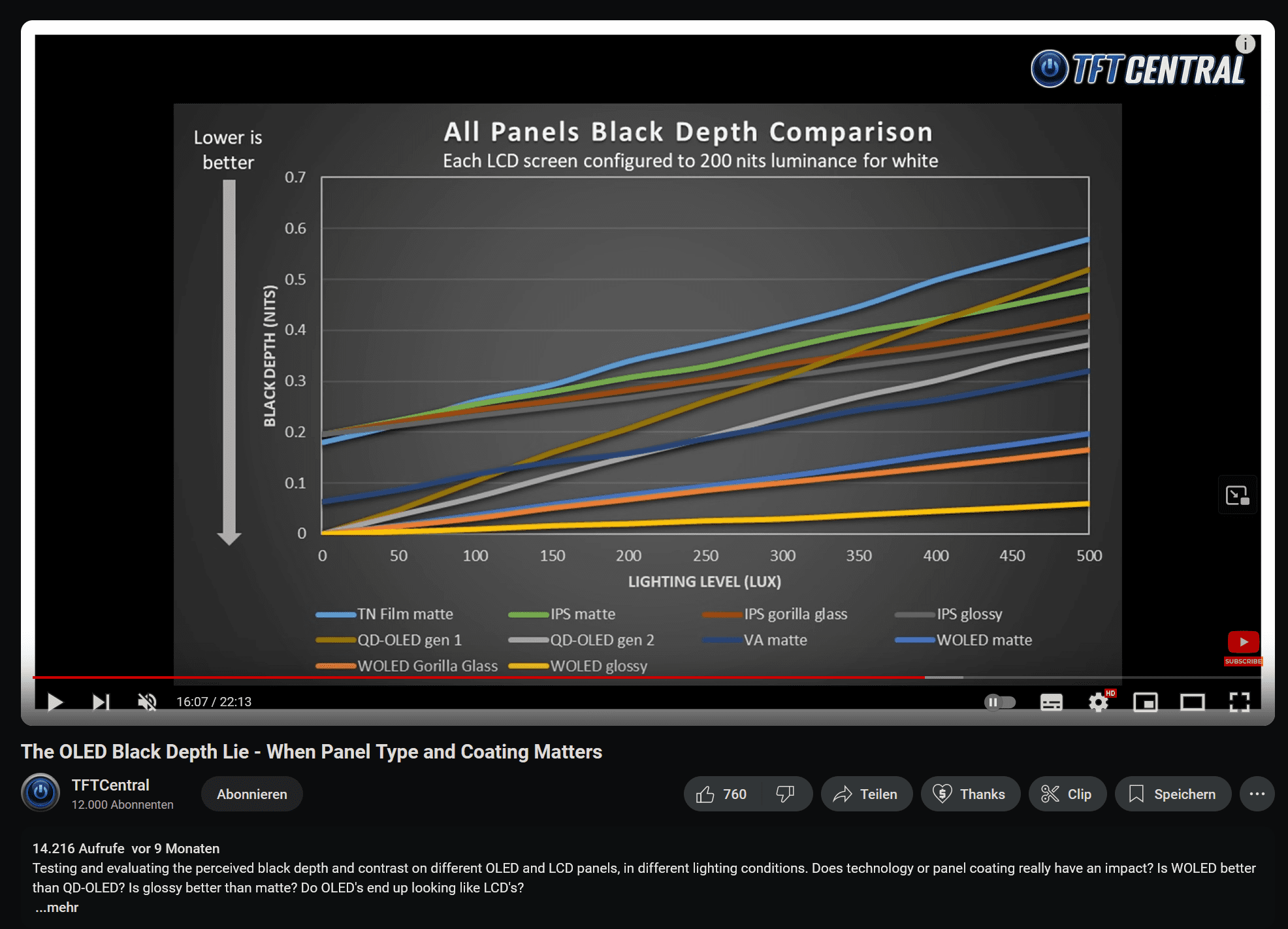This screenshot has width=1288, height=929.
Task: Expand description with ...mehr
Action: tap(57, 907)
